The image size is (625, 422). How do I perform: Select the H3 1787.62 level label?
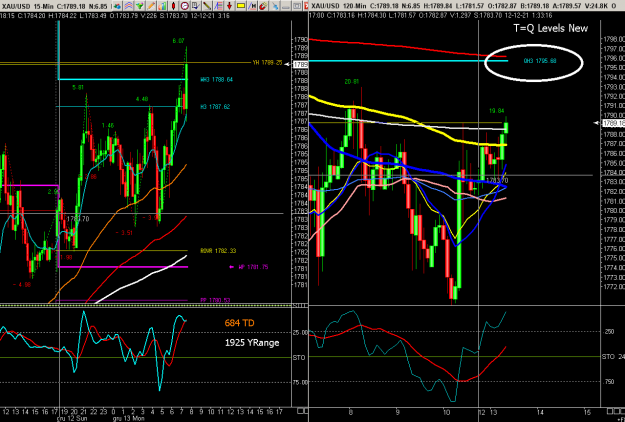pos(215,107)
